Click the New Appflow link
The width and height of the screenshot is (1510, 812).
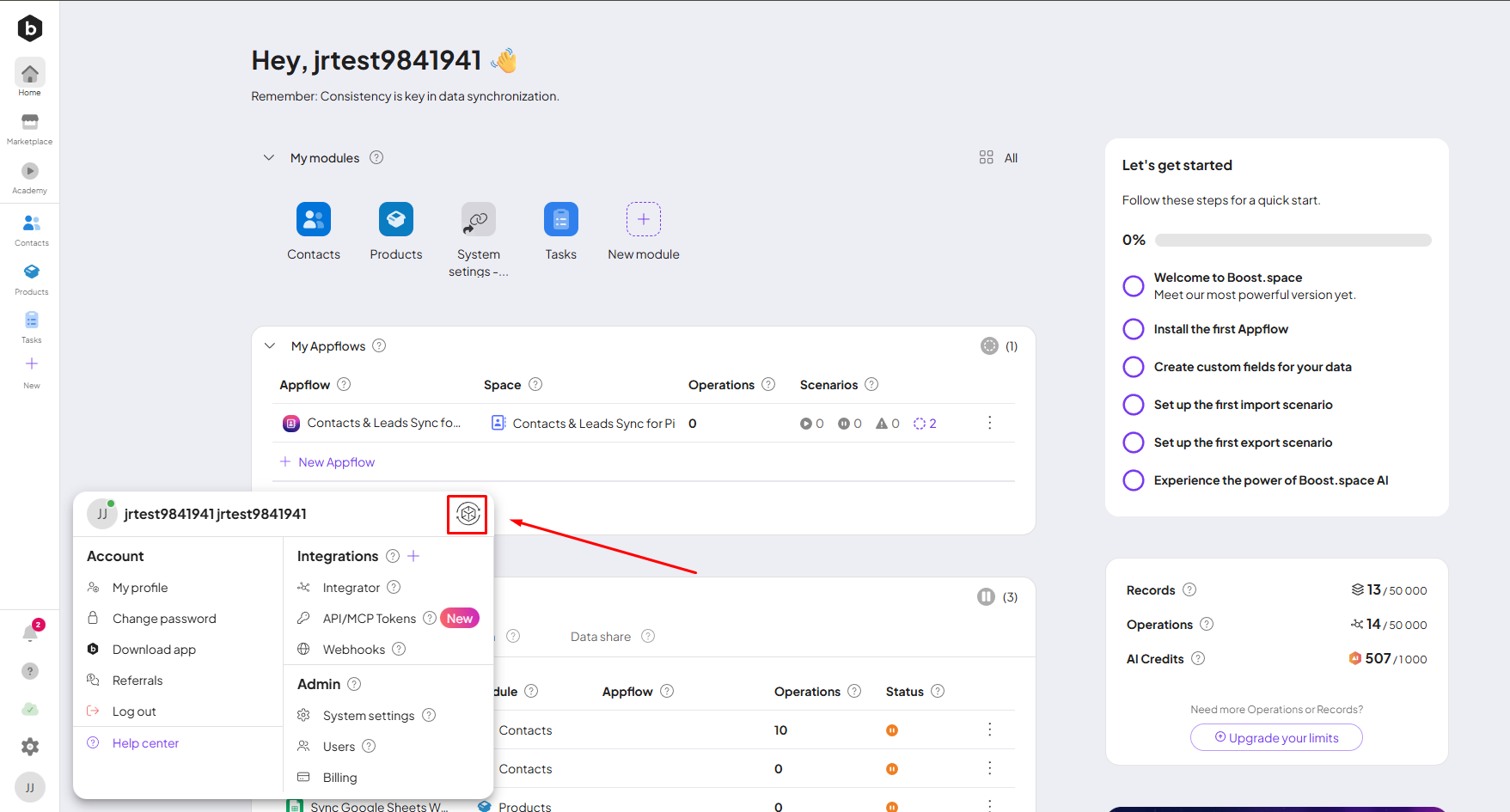(336, 462)
